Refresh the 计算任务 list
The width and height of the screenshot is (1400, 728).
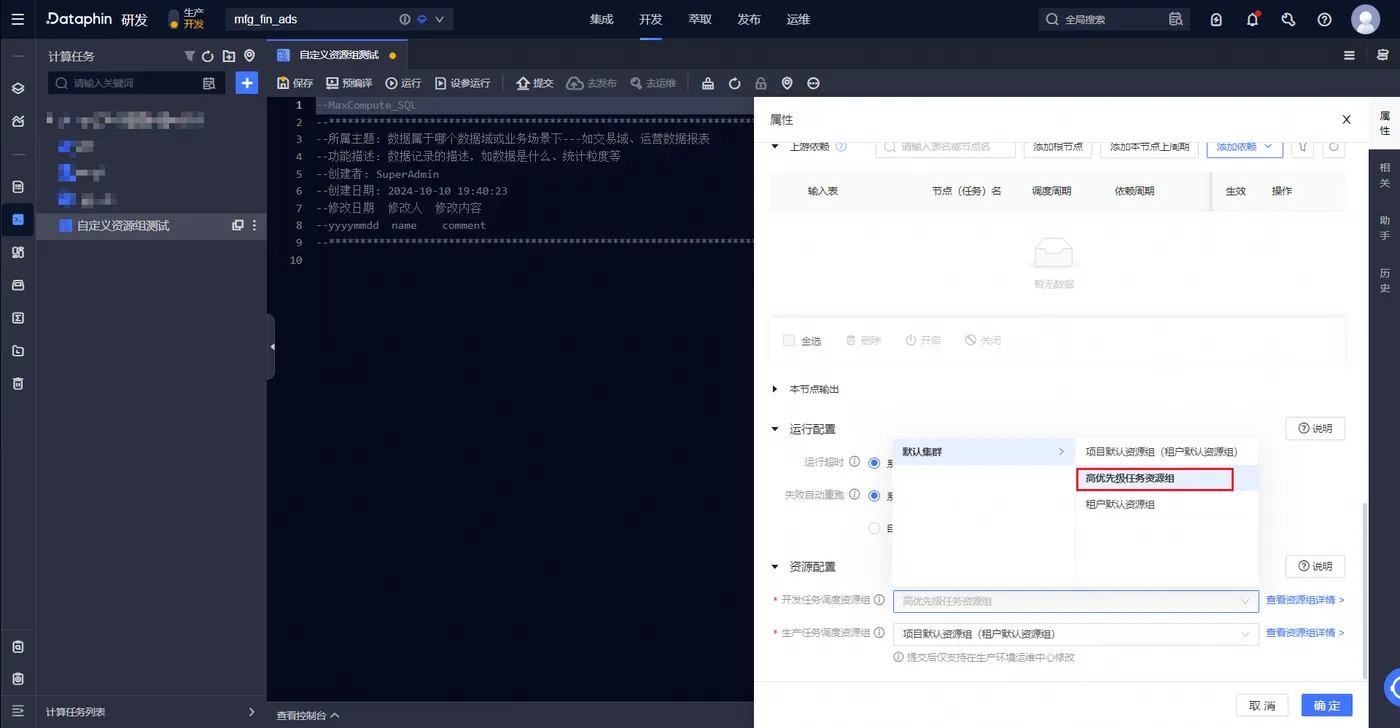[208, 56]
